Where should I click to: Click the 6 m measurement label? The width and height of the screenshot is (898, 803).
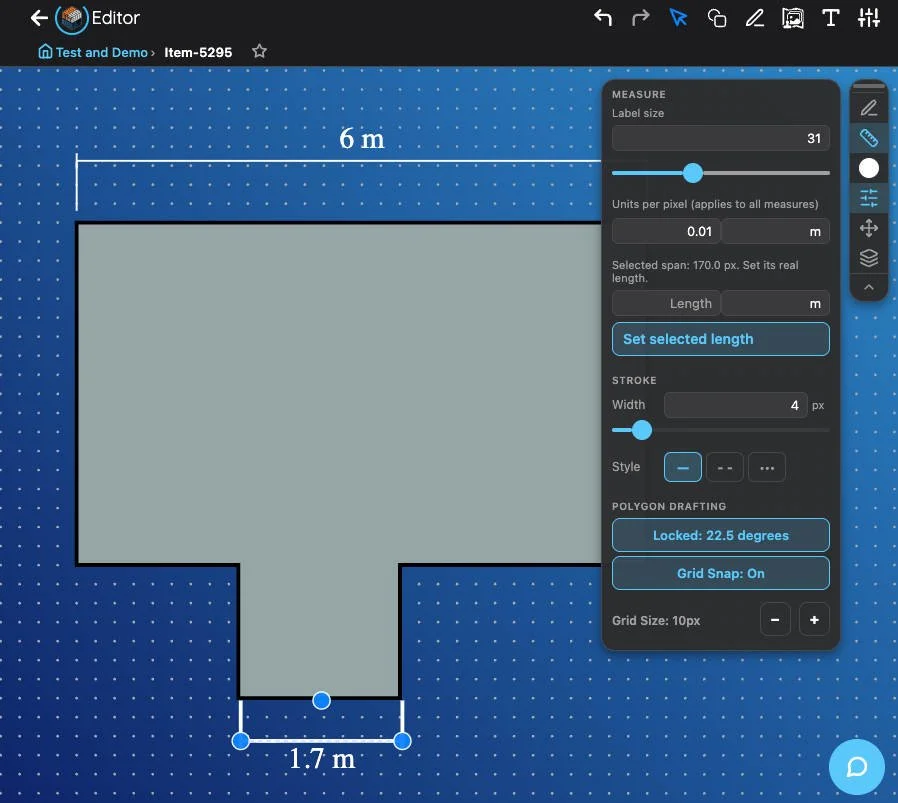coord(361,138)
